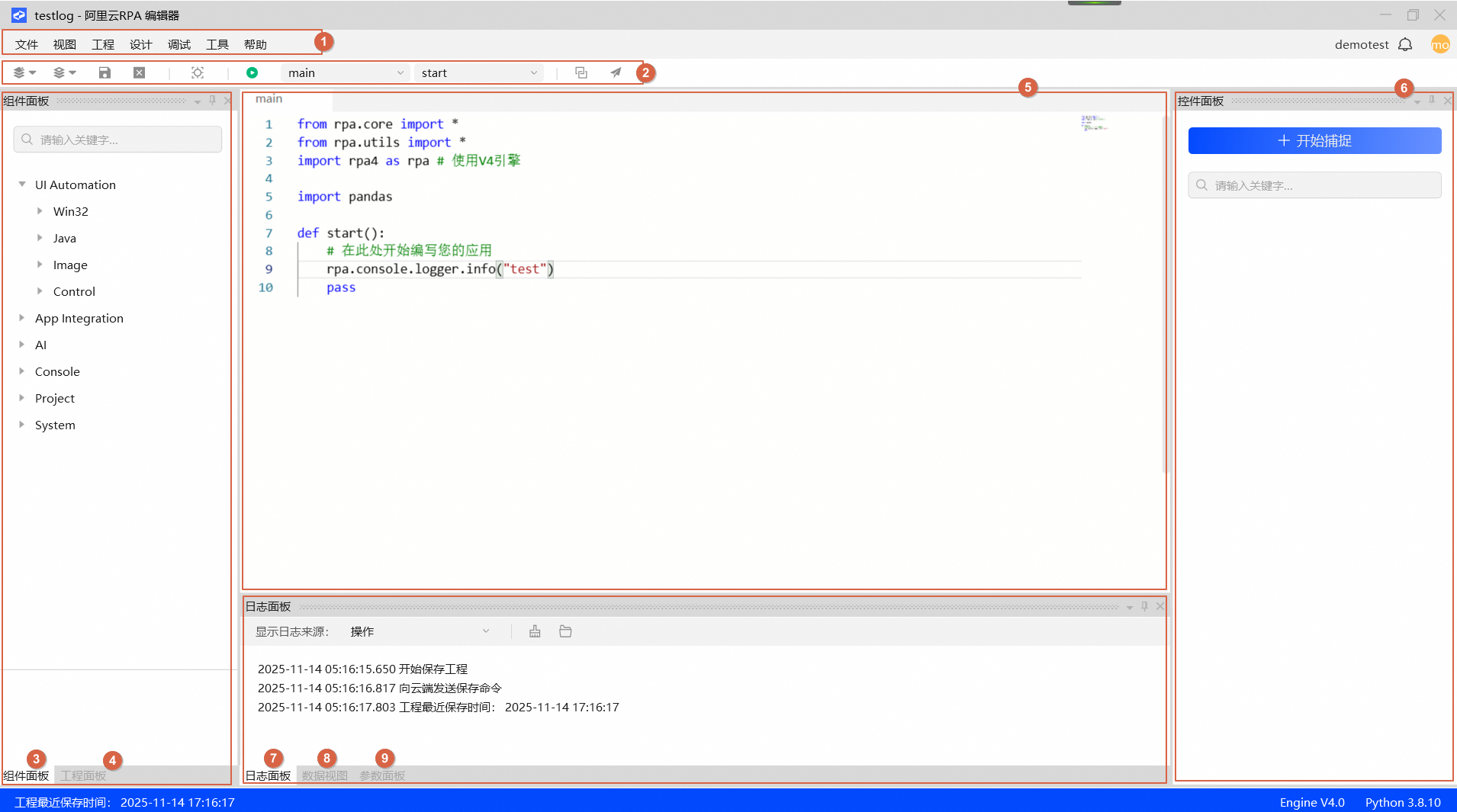Screen dimensions: 1457x812
Task: Switch to the 数据视图 tab
Action: (x=325, y=775)
